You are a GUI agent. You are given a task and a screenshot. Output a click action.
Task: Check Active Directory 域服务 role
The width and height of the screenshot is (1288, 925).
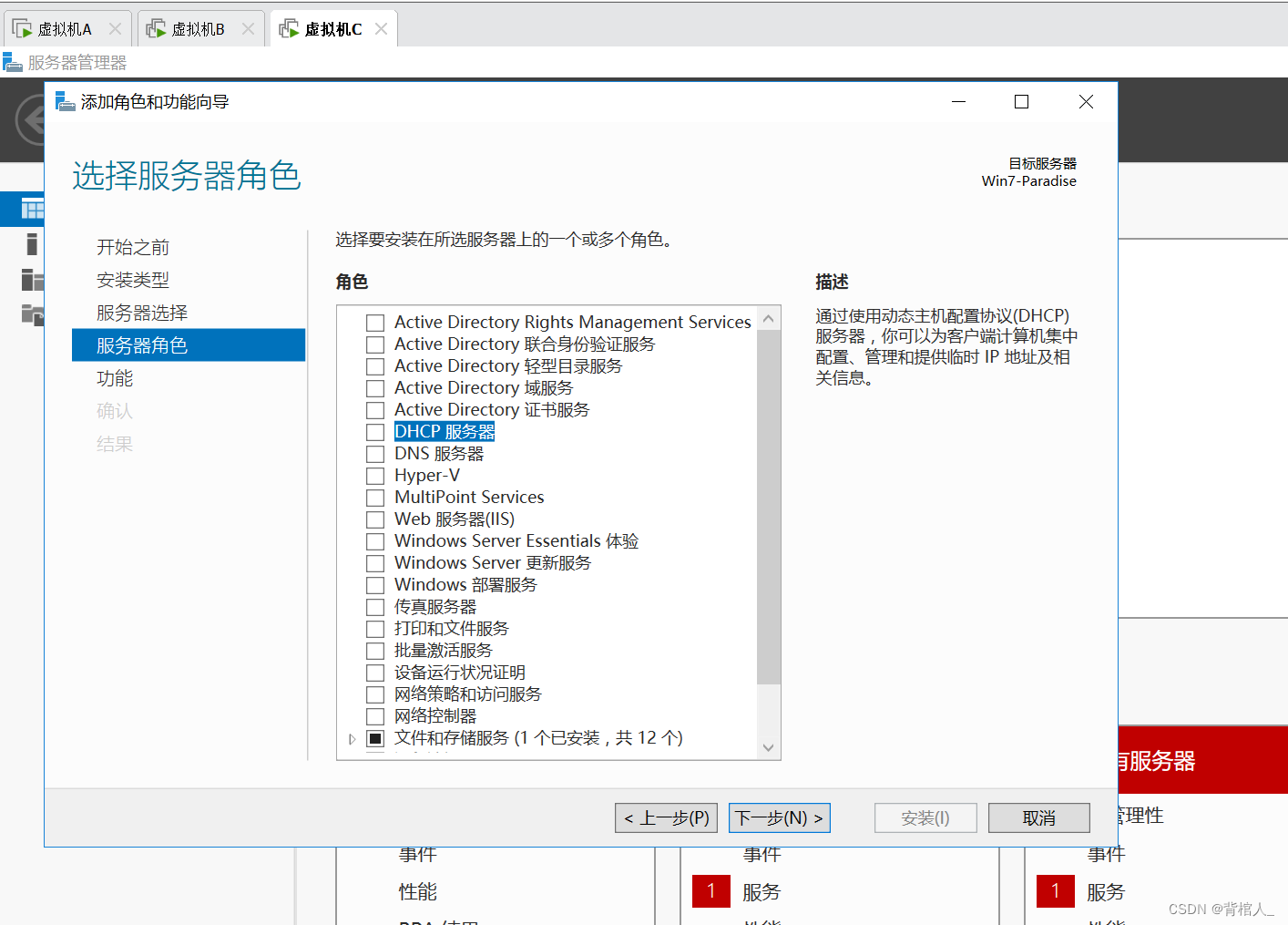point(375,388)
